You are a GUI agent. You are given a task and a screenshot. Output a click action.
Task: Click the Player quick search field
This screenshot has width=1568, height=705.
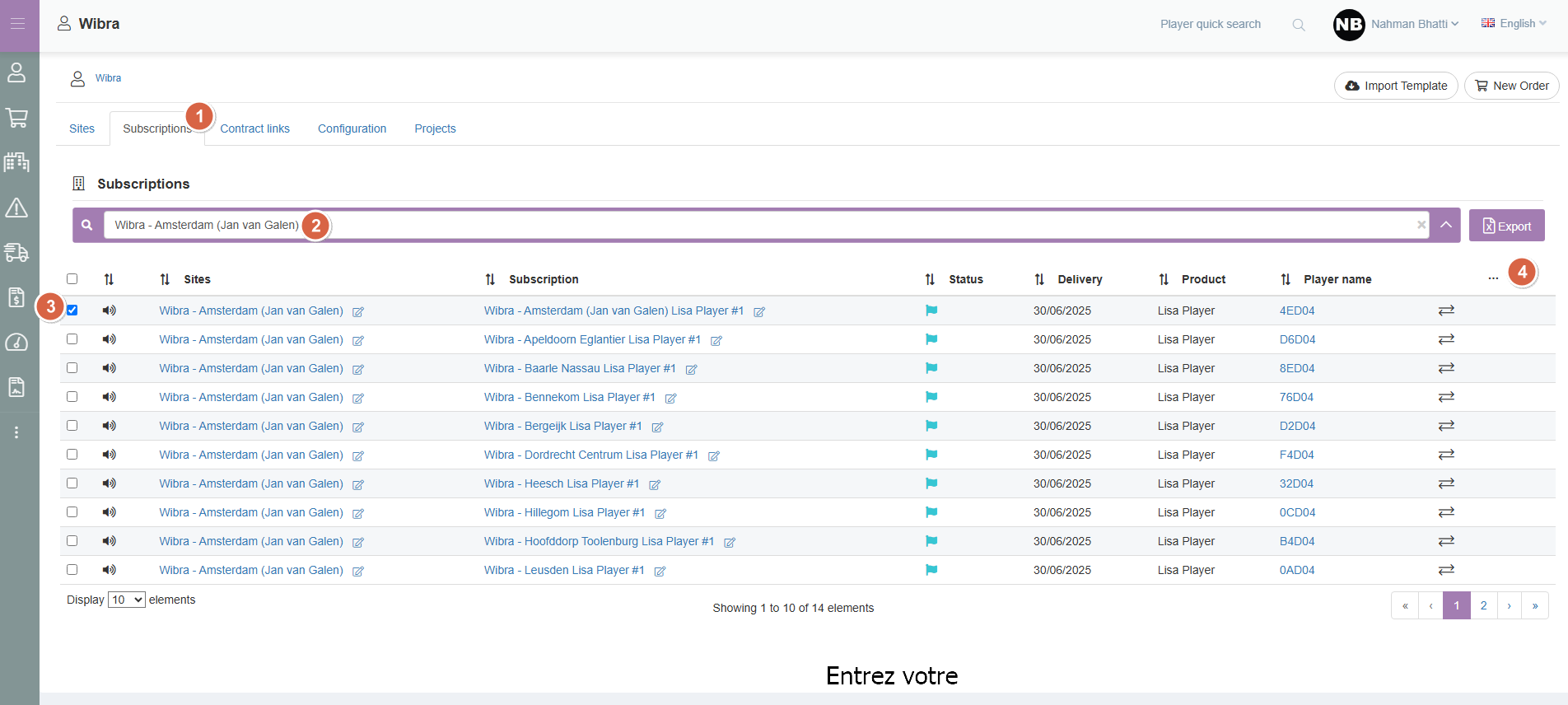1211,25
